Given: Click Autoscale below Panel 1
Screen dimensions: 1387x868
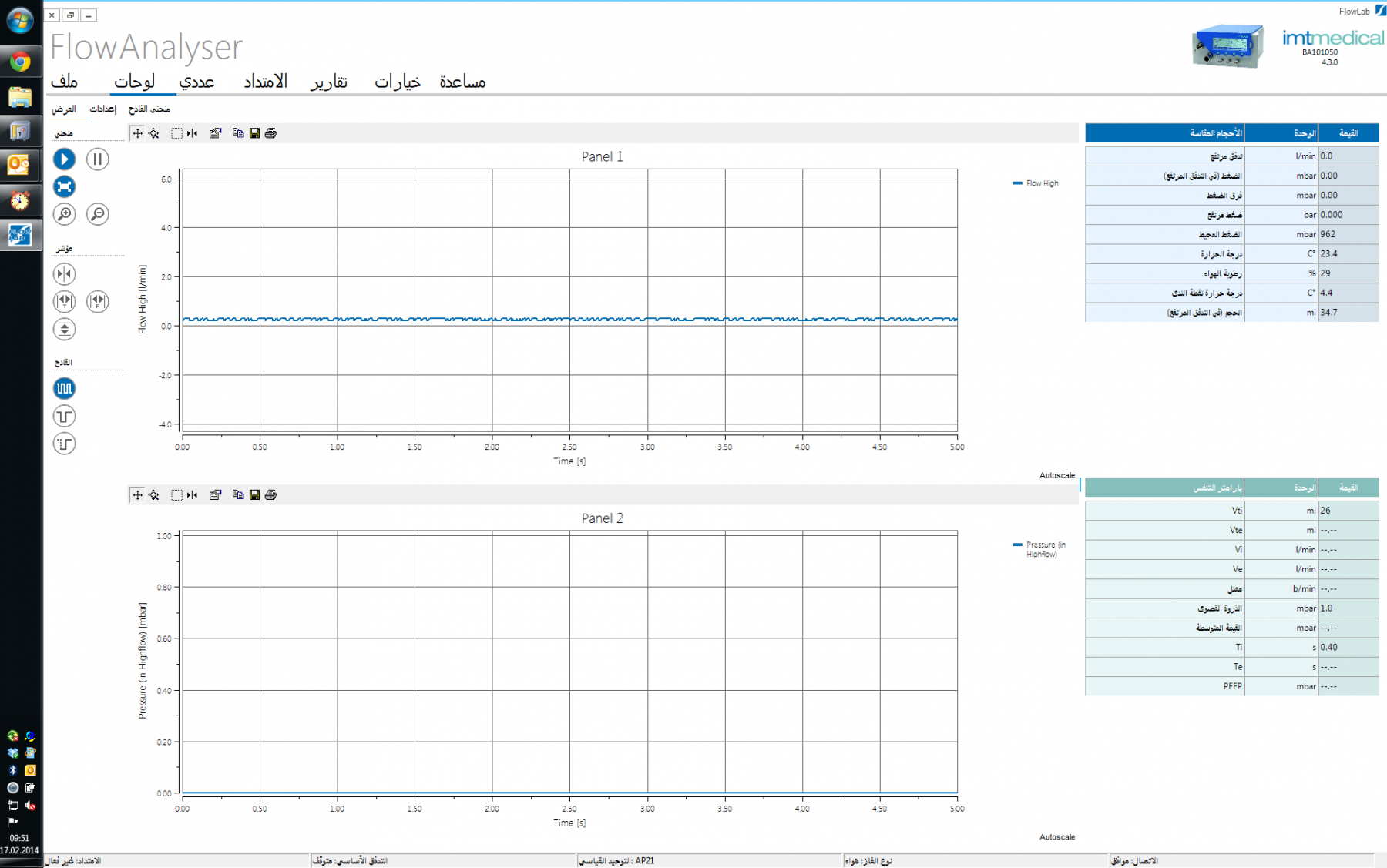Looking at the screenshot, I should point(1056,475).
